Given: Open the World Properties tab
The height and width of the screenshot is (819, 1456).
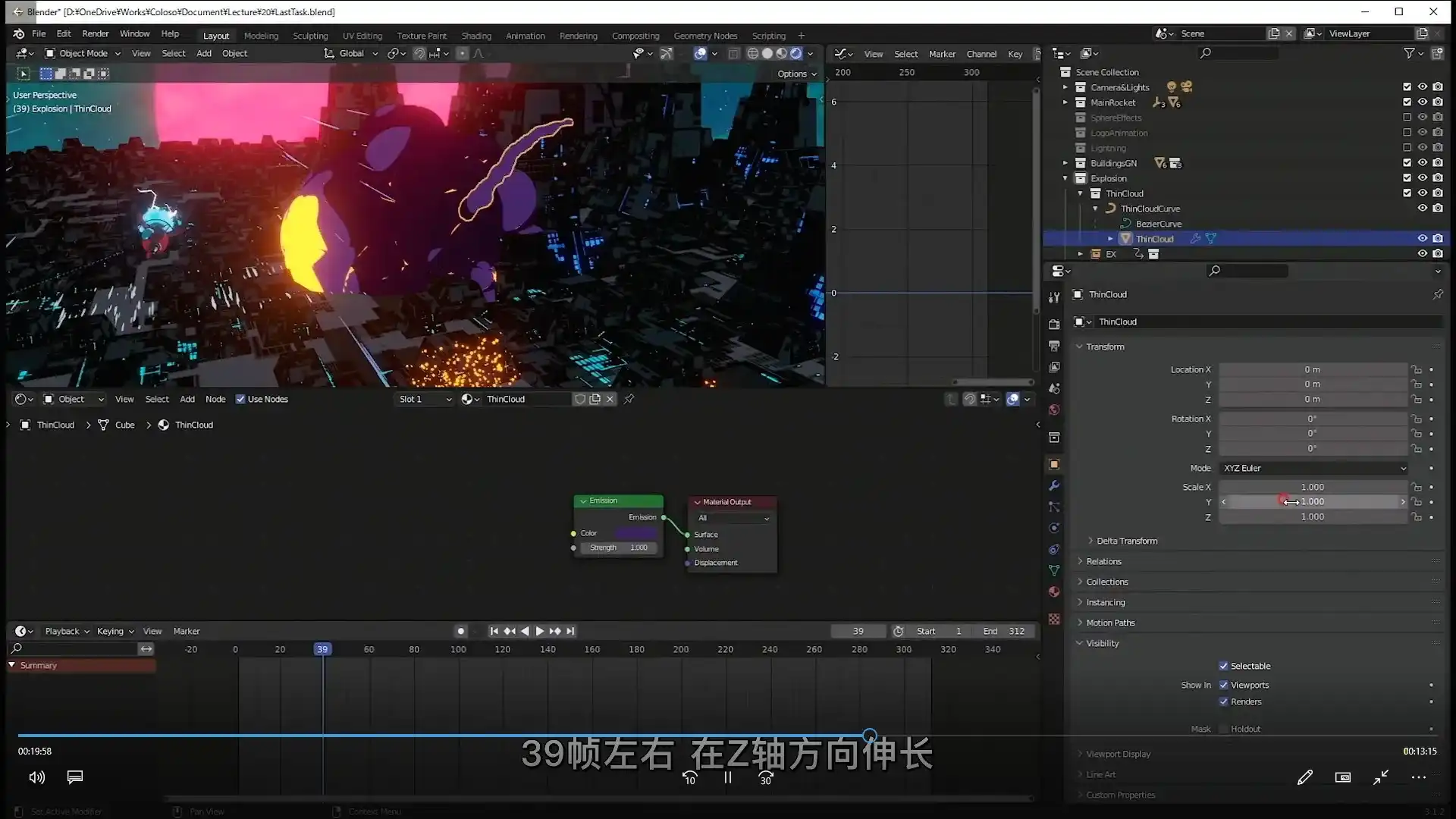Looking at the screenshot, I should tap(1054, 409).
